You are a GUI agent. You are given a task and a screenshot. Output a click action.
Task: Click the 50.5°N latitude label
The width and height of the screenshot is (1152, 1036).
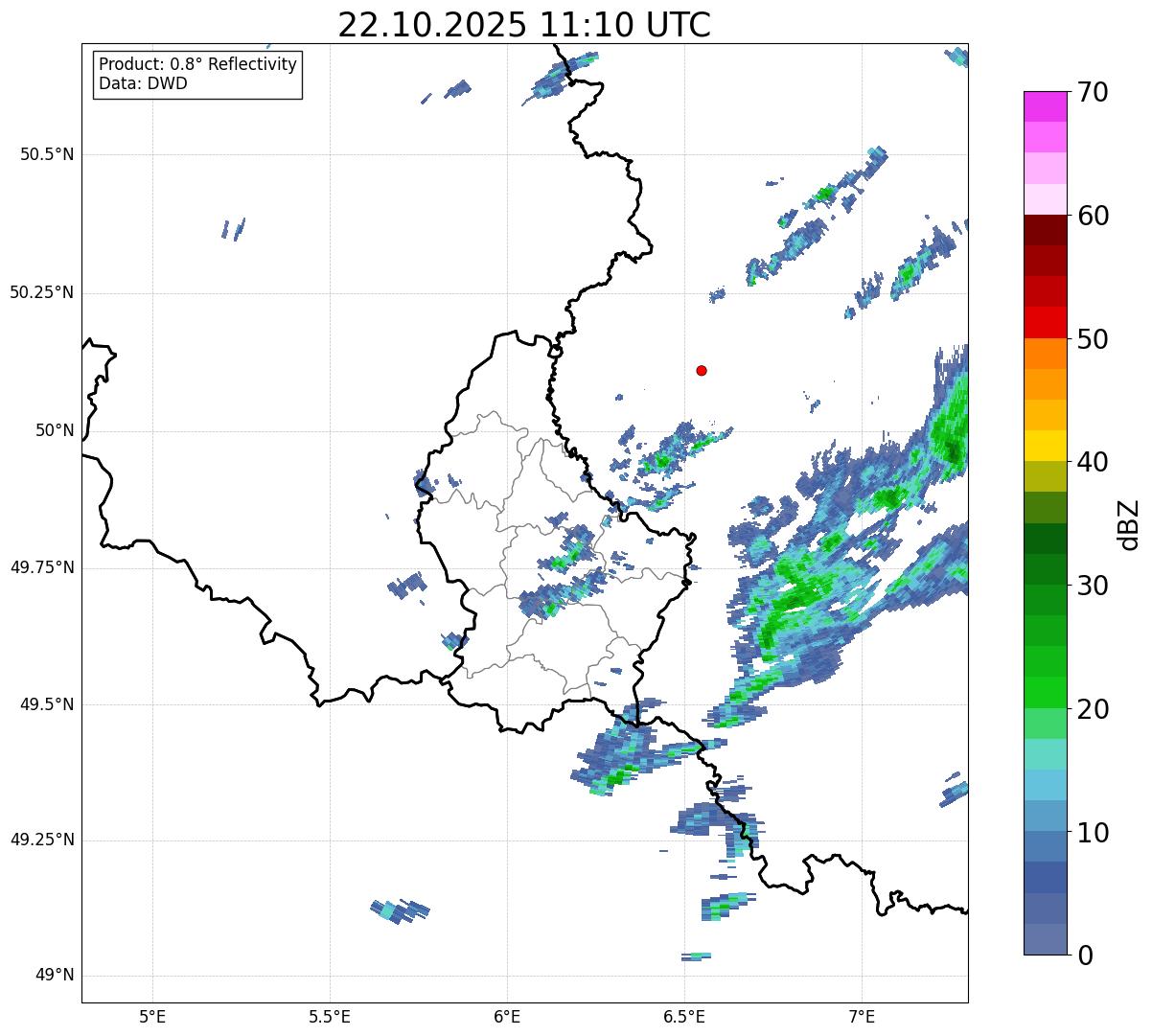coord(46,154)
